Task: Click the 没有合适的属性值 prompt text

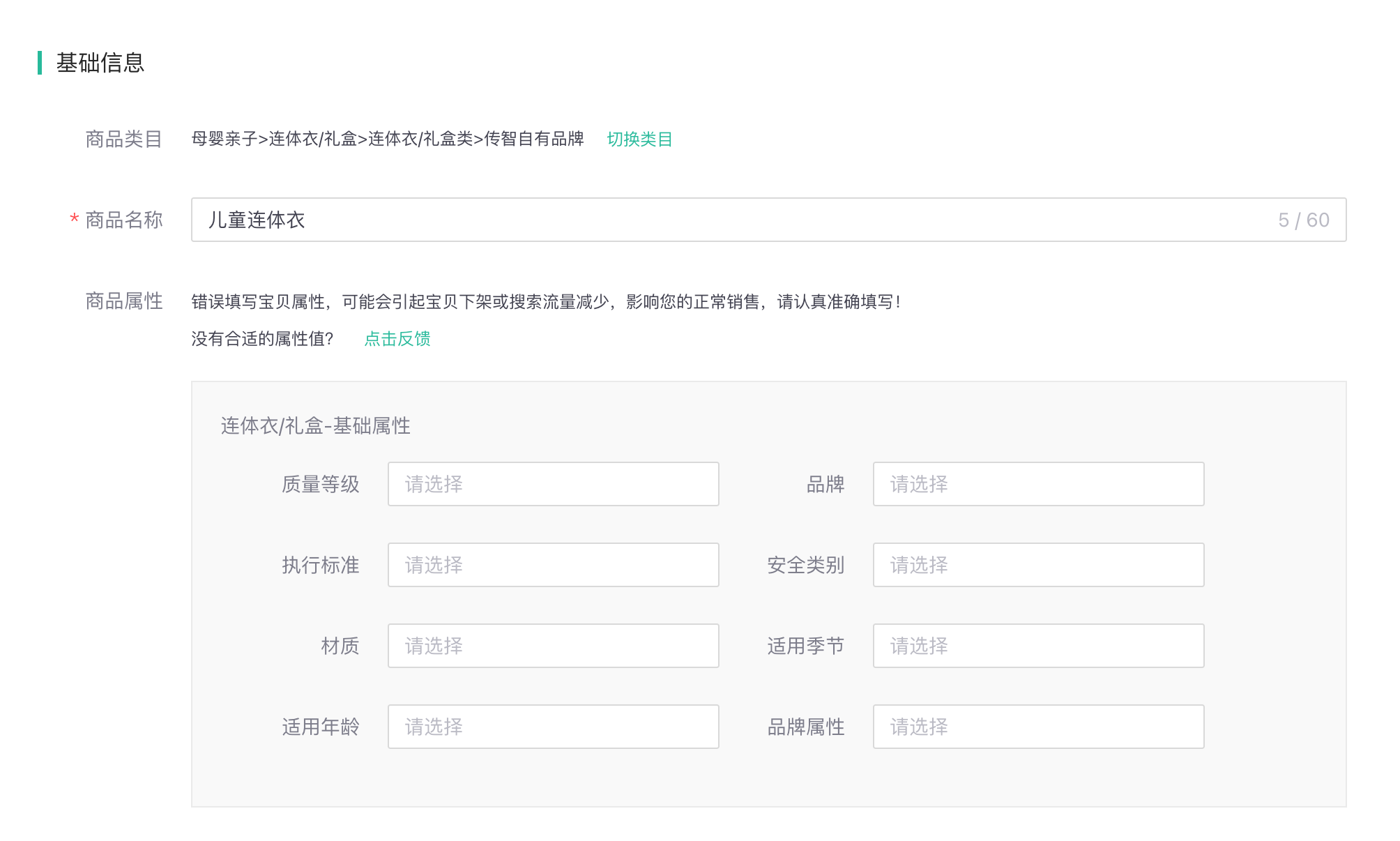Action: coord(262,339)
